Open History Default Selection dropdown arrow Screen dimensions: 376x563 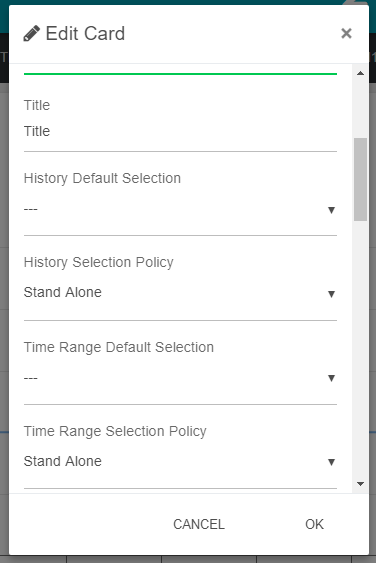click(x=331, y=210)
